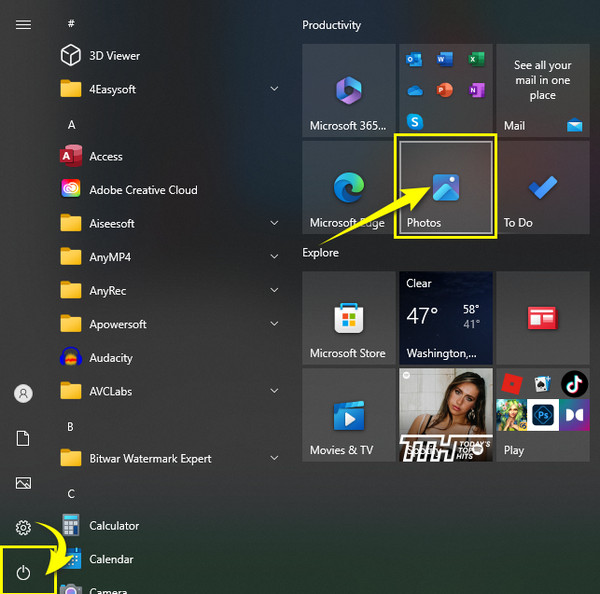Open the Spotify Today's Top Hits tile
Image resolution: width=600 pixels, height=594 pixels.
[446, 415]
